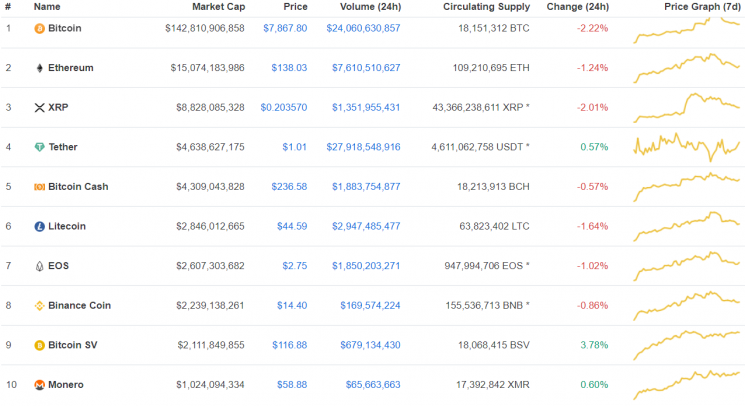
Task: Click the Binance Coin logo icon
Action: [x=39, y=306]
